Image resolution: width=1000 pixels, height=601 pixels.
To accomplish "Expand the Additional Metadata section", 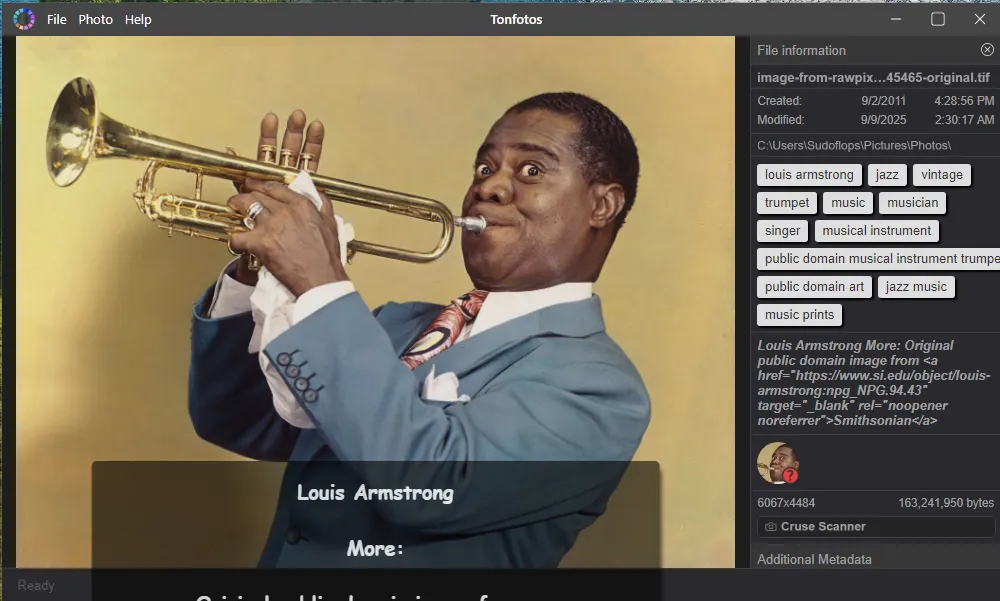I will (x=814, y=560).
